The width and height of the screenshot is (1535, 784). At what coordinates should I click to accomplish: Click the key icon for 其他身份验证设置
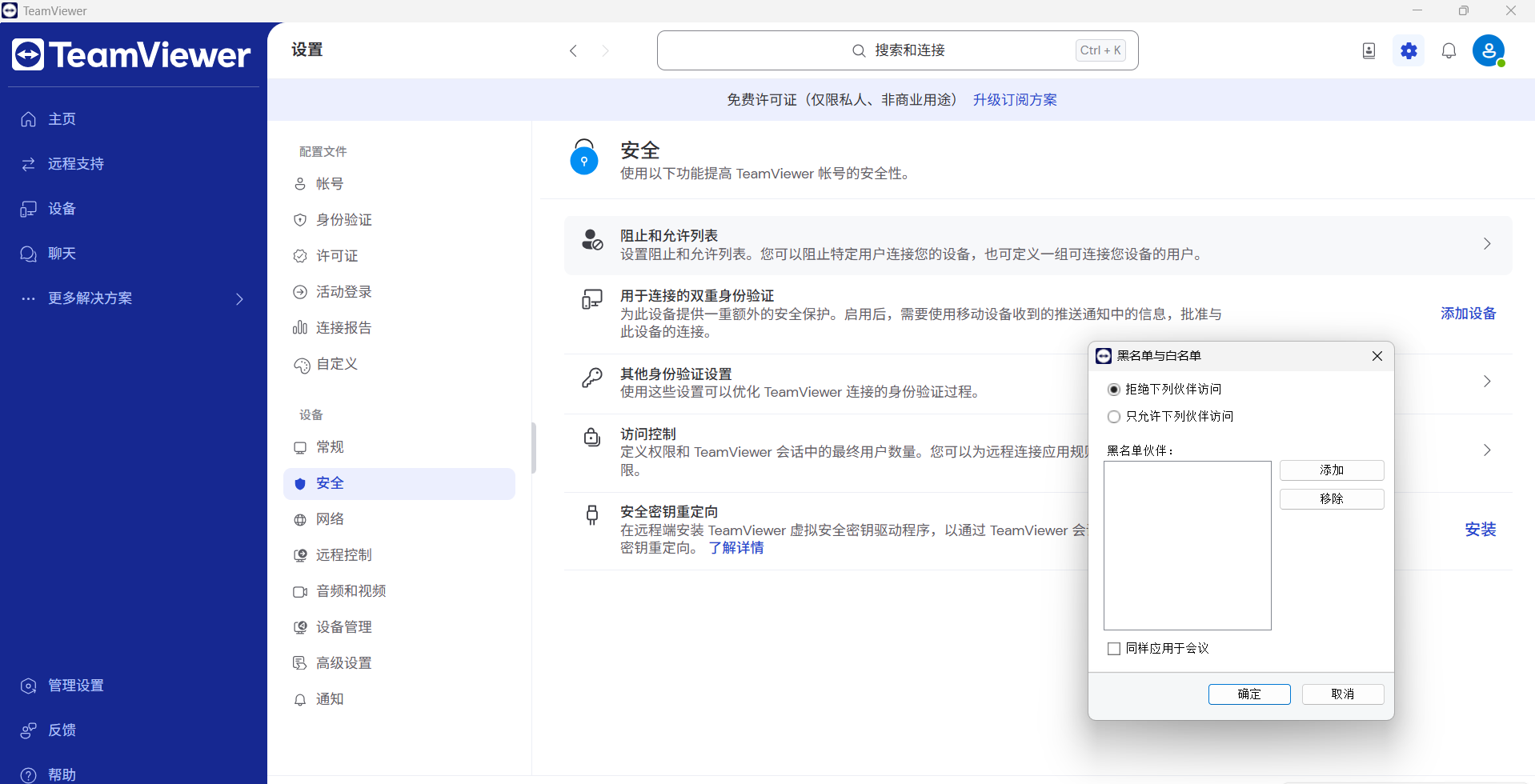(x=592, y=378)
